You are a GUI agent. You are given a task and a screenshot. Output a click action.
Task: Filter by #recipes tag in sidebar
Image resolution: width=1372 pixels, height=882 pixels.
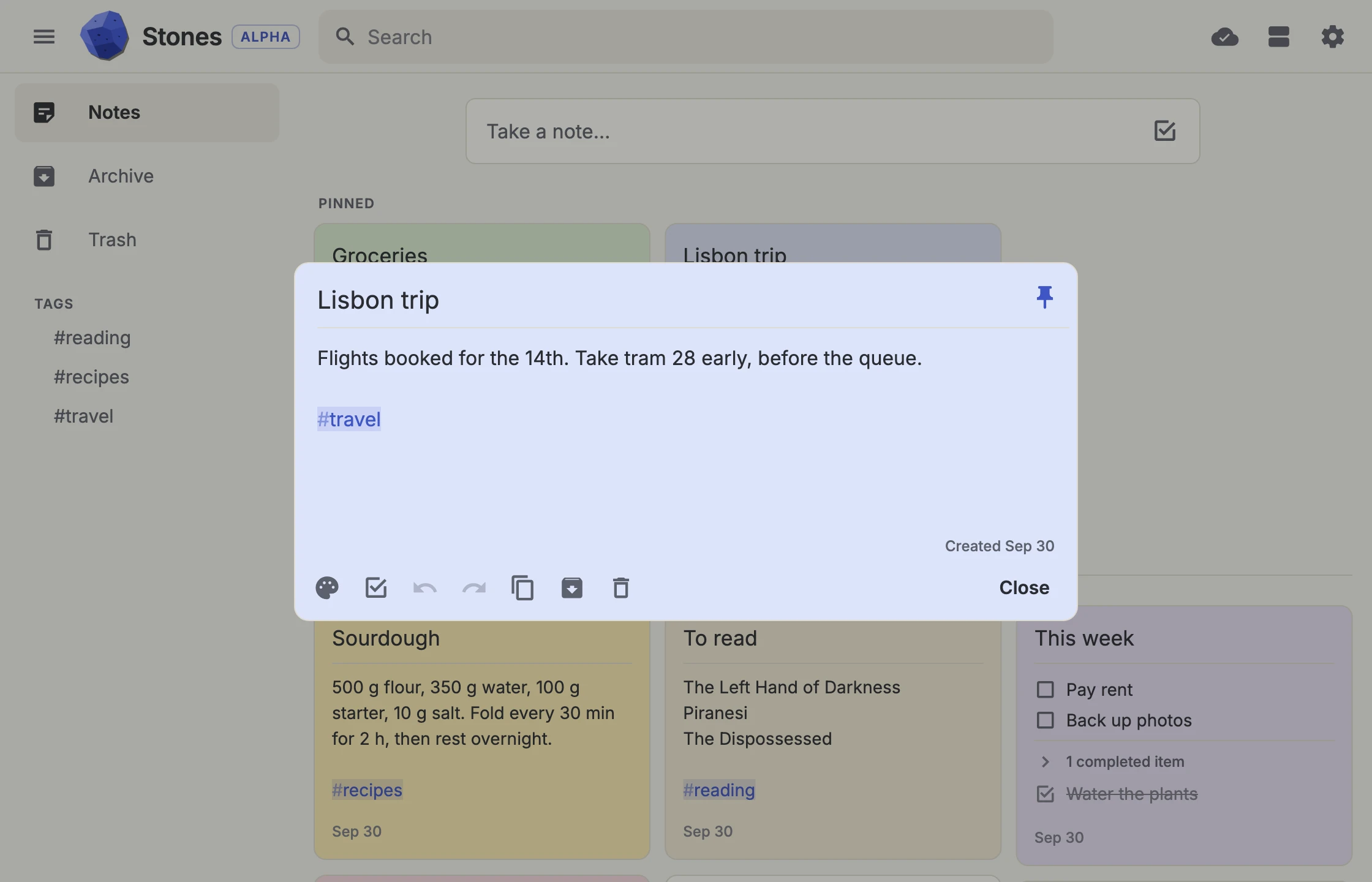pos(91,377)
